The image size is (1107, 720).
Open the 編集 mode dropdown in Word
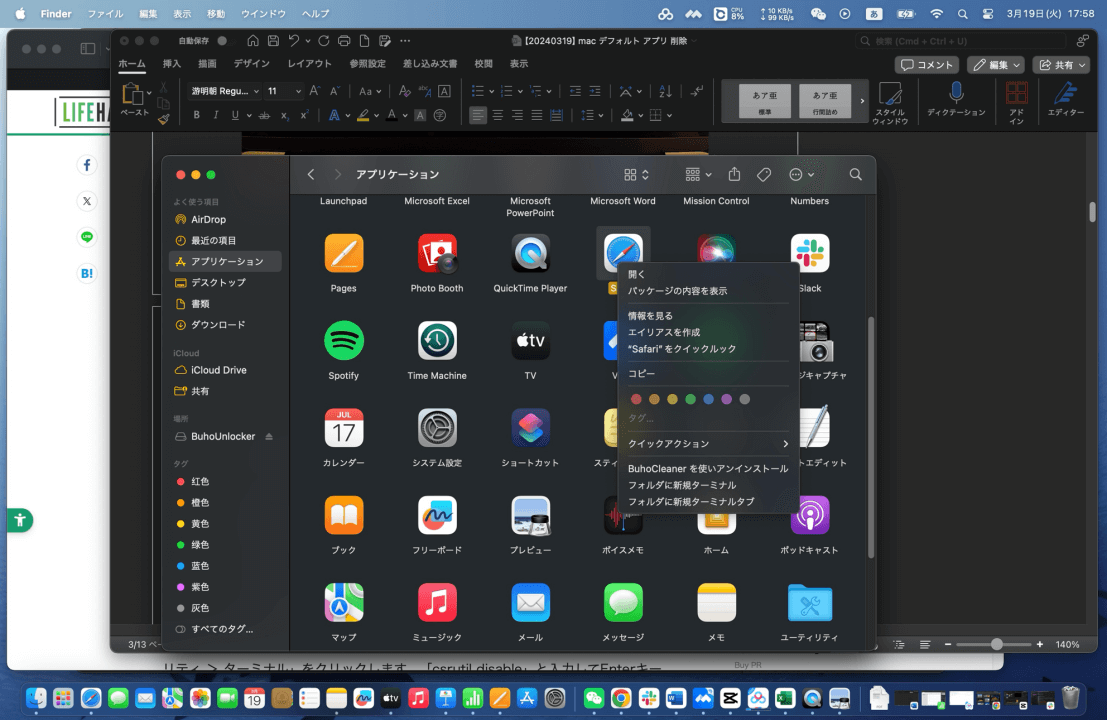pyautogui.click(x=995, y=65)
